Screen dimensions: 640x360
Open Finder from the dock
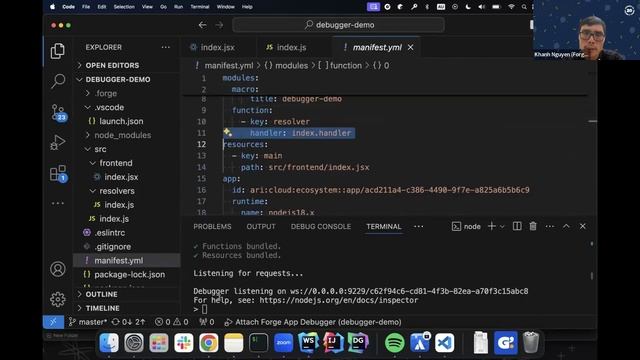pos(109,342)
